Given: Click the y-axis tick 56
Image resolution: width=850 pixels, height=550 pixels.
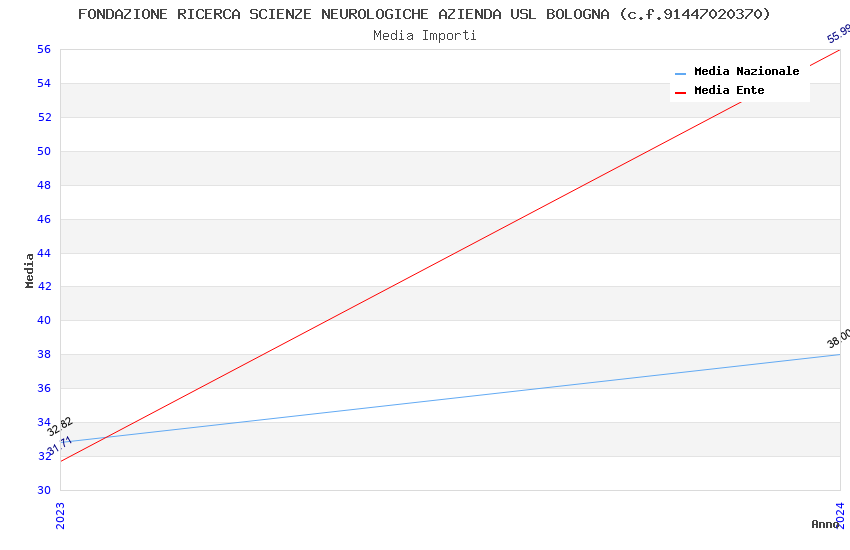Looking at the screenshot, I should (44, 49).
